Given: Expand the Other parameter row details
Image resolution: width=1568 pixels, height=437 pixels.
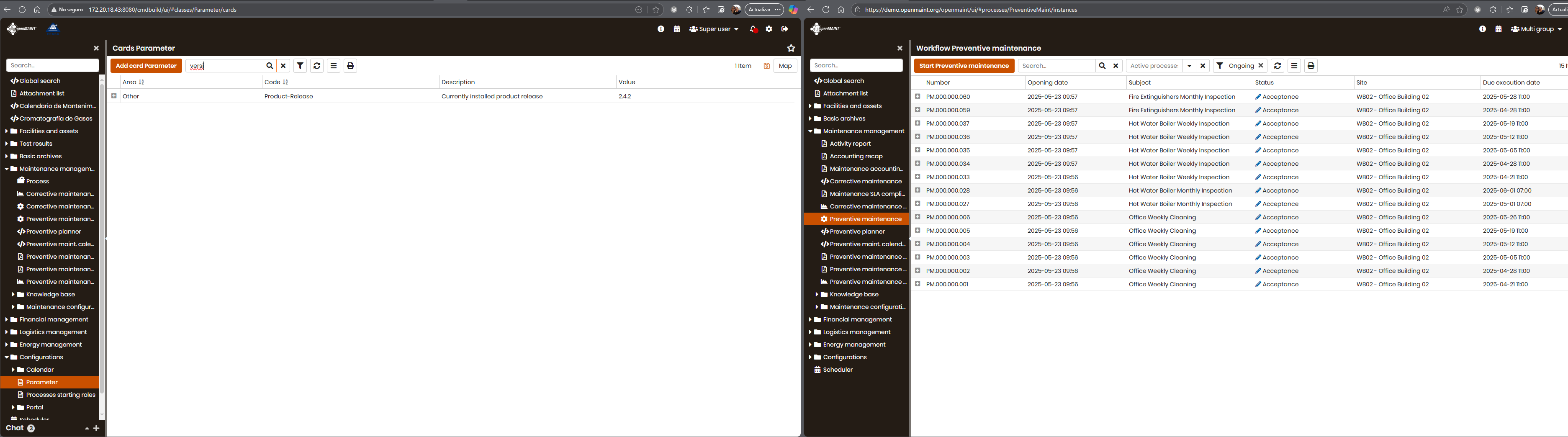Looking at the screenshot, I should point(114,96).
